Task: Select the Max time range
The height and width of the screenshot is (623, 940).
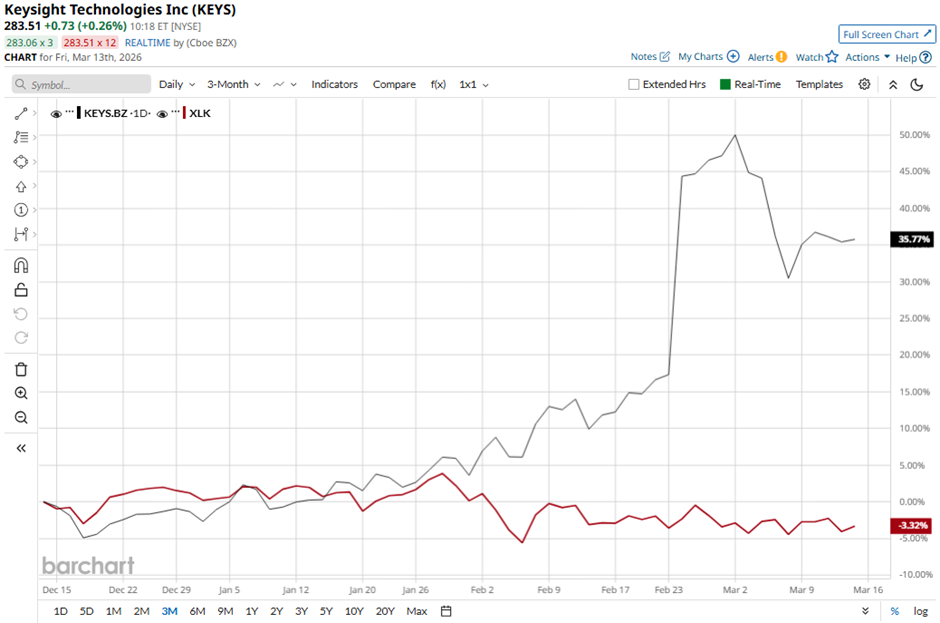Action: (x=417, y=611)
